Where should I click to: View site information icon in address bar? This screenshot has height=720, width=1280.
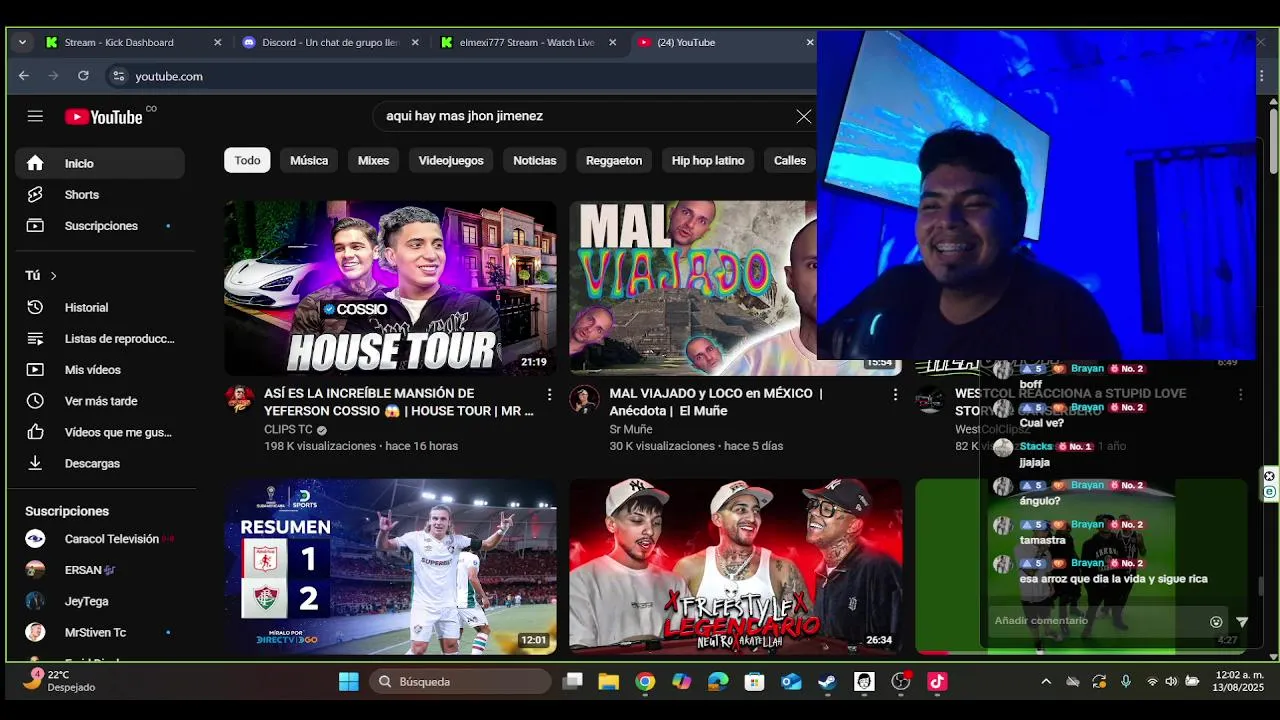coord(118,76)
